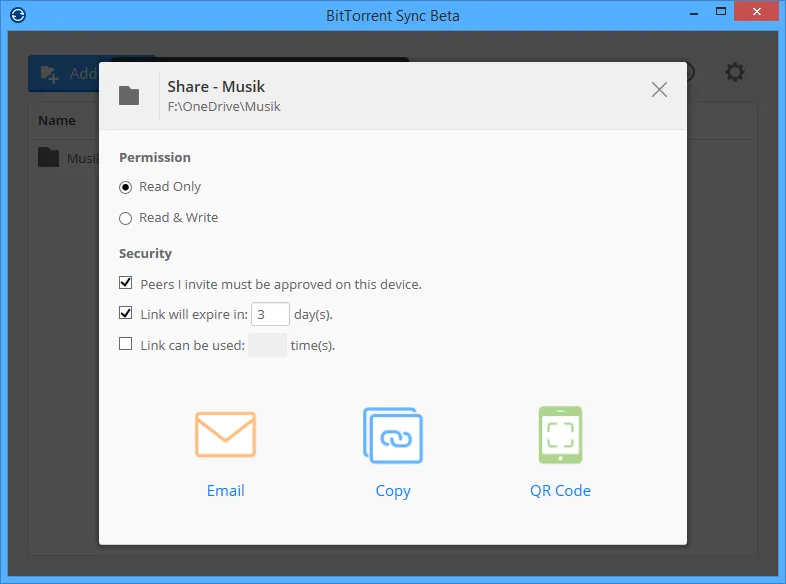The image size is (786, 584).
Task: Click the F:\OneDrive\Musik path text
Action: (224, 107)
